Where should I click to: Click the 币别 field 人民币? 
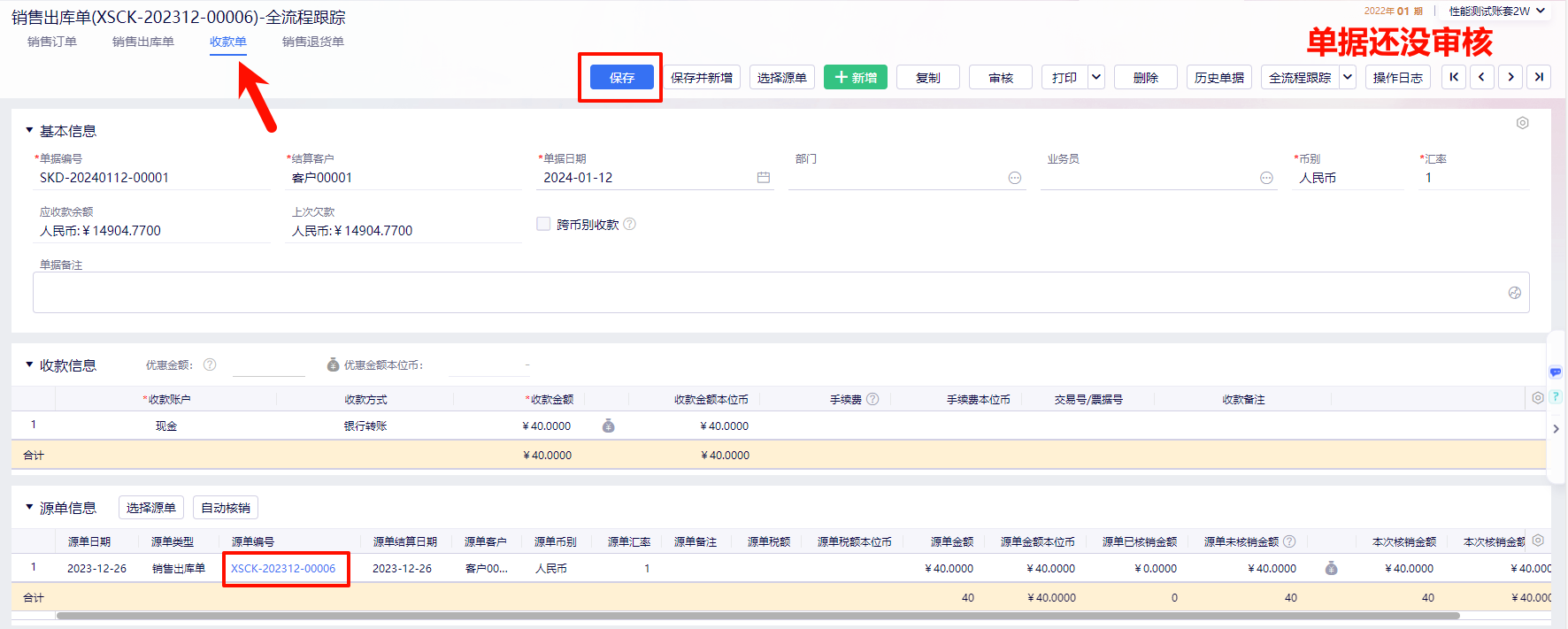point(1349,178)
